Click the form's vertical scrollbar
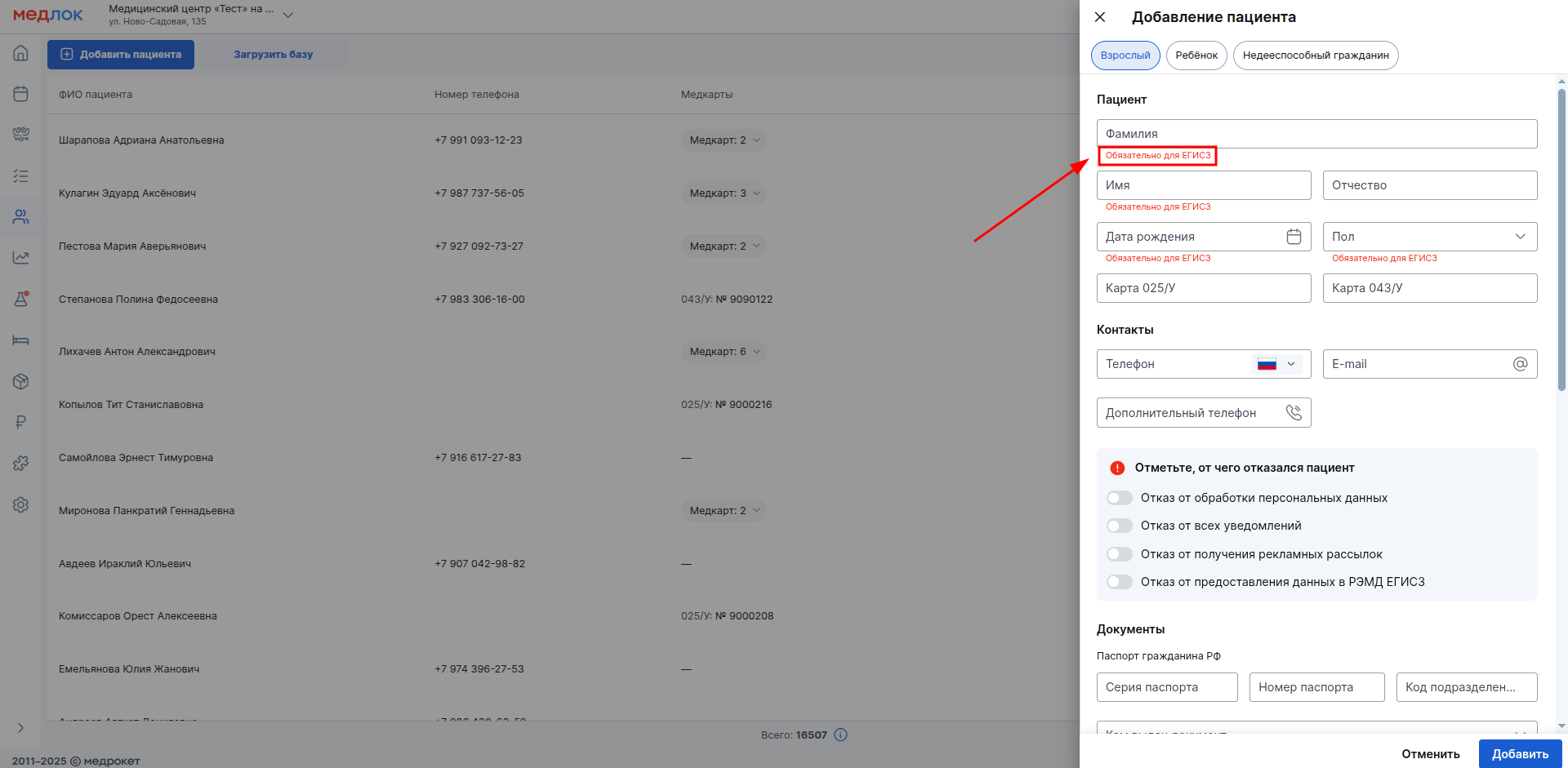This screenshot has height=768, width=1568. click(1561, 245)
